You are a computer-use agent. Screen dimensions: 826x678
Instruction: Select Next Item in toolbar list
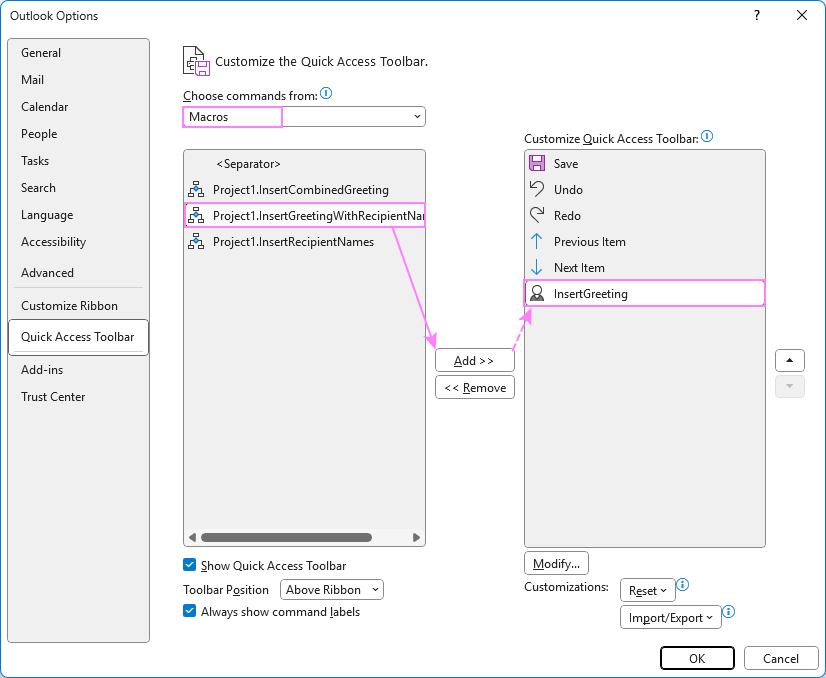(x=644, y=267)
